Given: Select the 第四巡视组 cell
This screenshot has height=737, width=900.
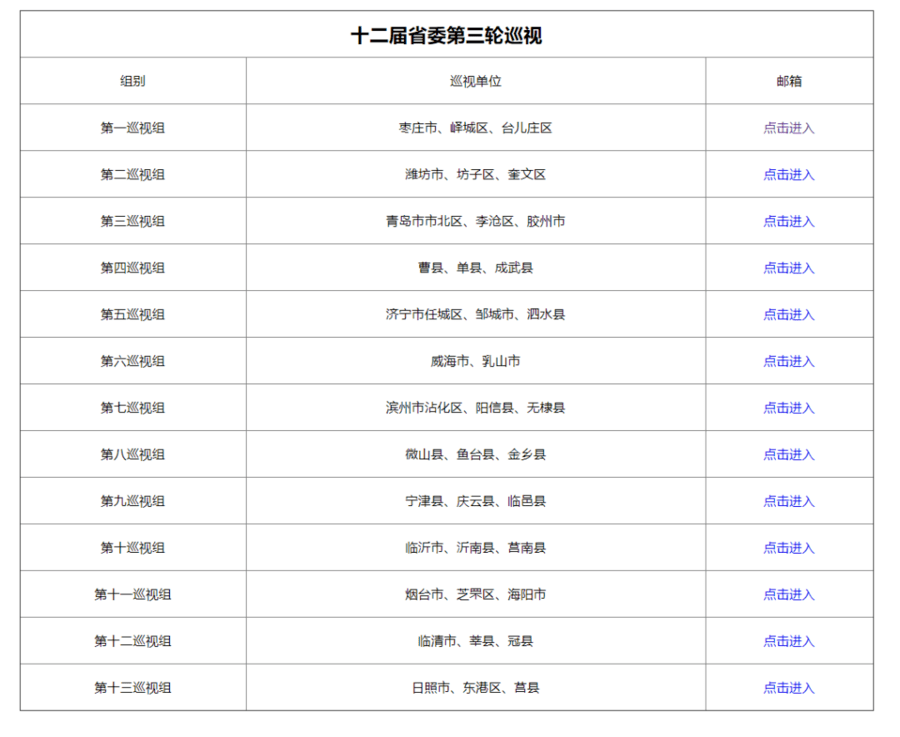Looking at the screenshot, I should point(133,268).
